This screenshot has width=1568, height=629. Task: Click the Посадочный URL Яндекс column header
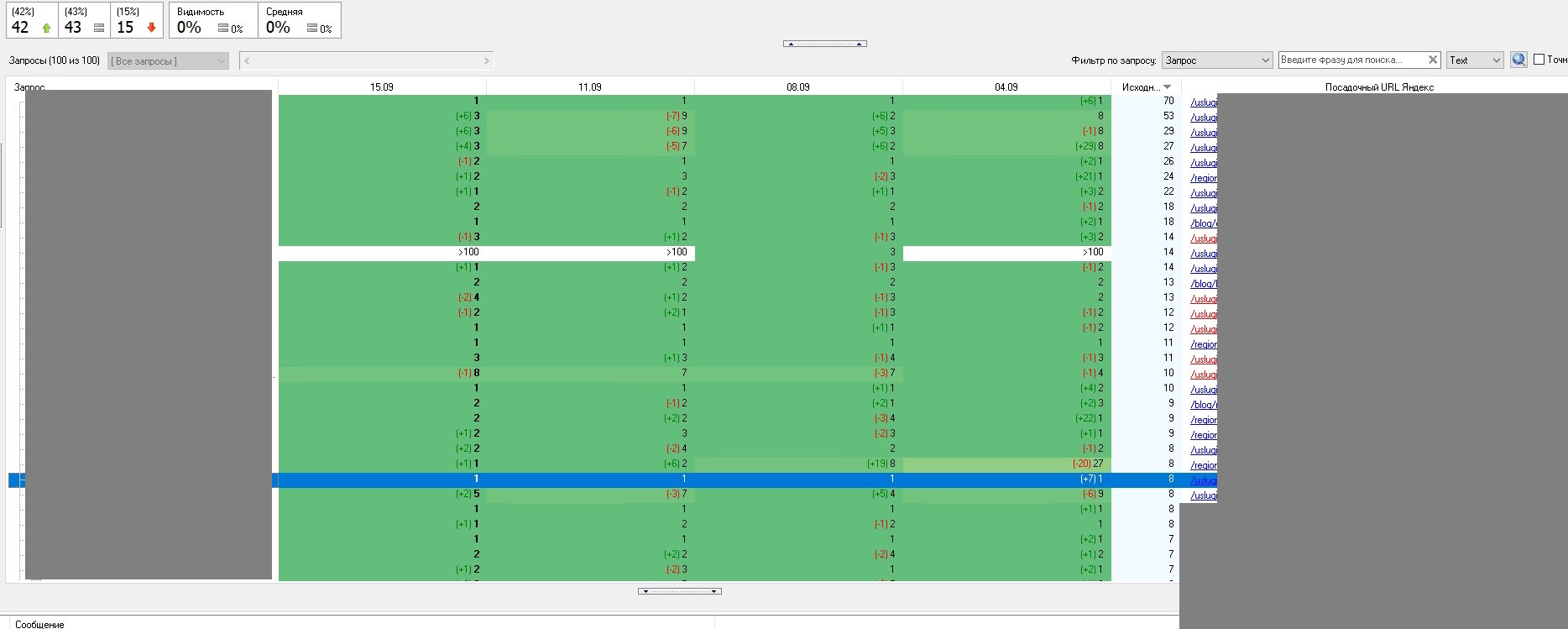click(1379, 86)
